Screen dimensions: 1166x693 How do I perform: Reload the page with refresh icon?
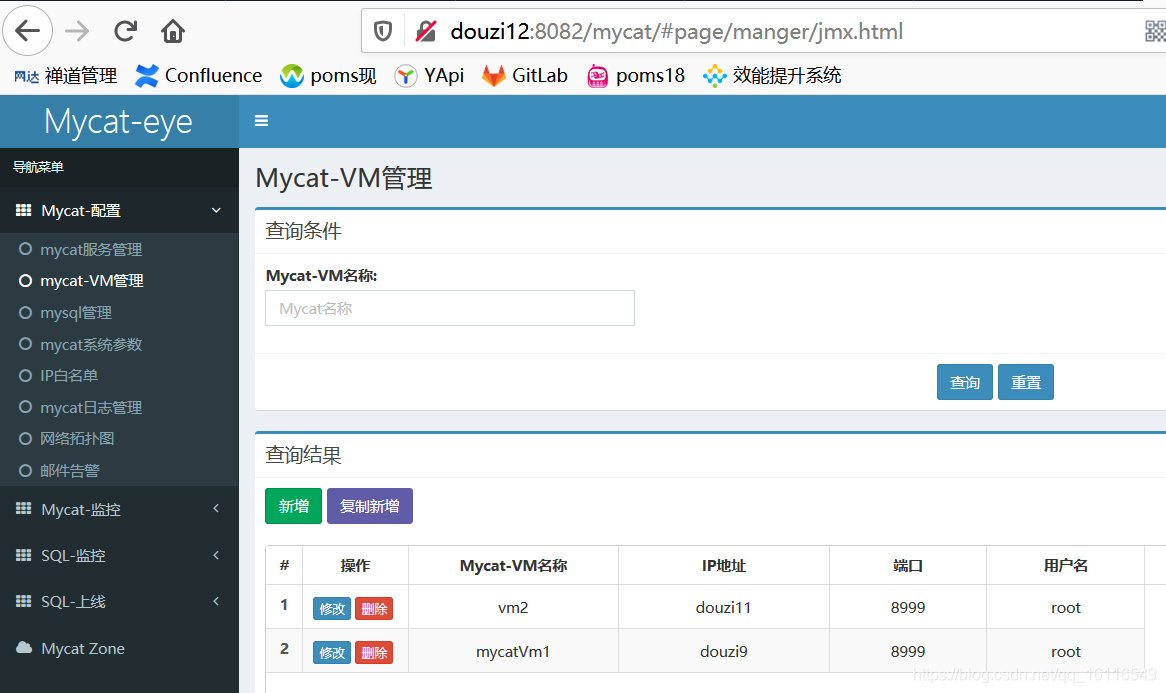coord(125,31)
